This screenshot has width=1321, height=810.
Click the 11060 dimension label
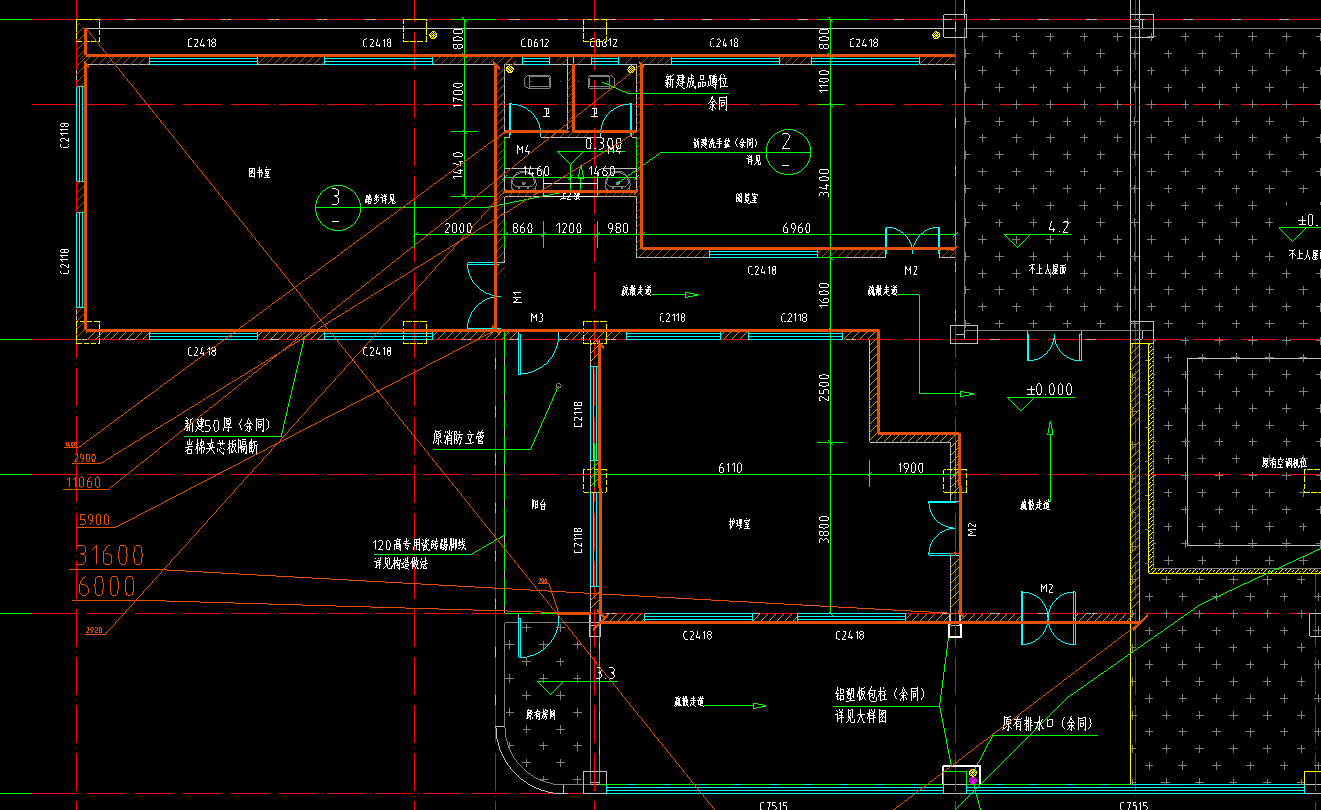(82, 484)
